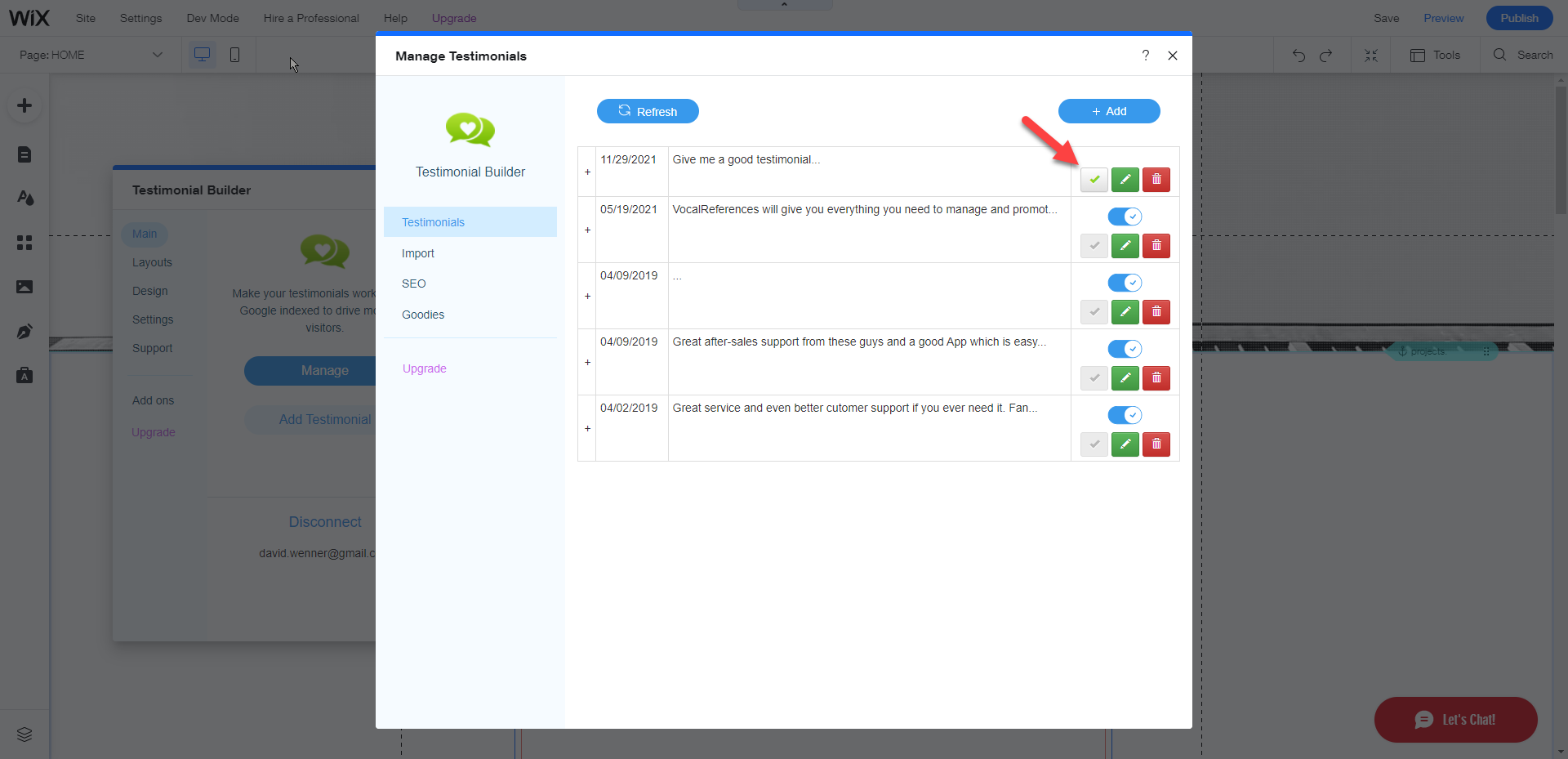Click the Wix logo

(x=29, y=17)
